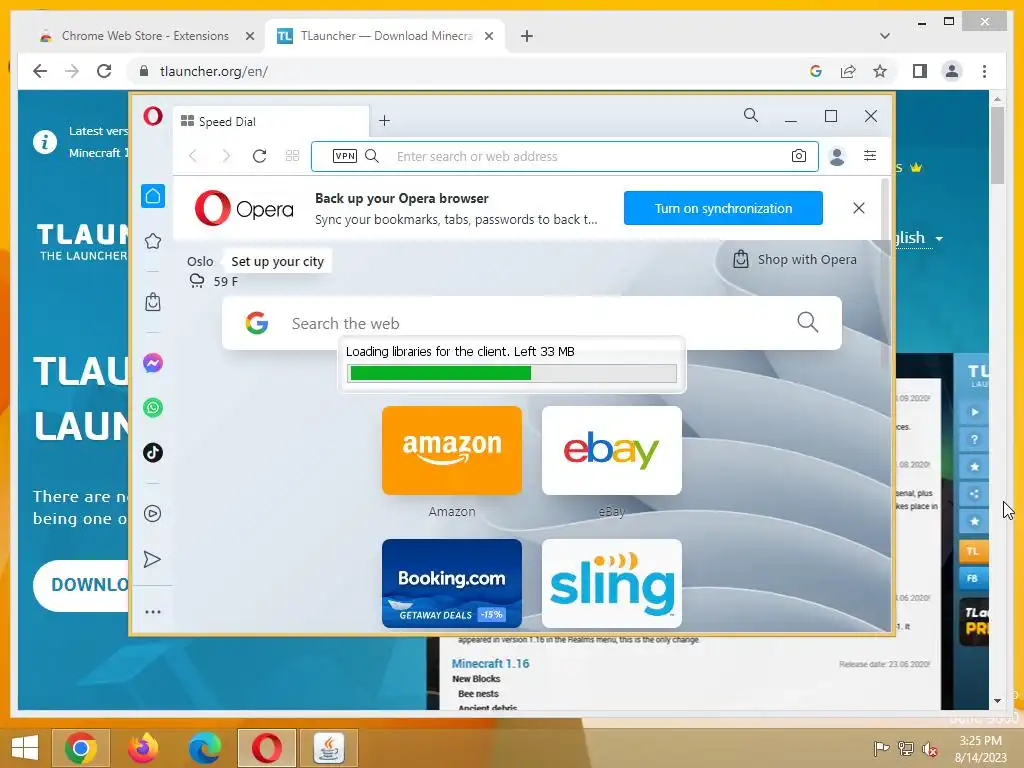Image resolution: width=1024 pixels, height=768 pixels.
Task: Click the loading libraries progress bar
Action: click(x=512, y=373)
